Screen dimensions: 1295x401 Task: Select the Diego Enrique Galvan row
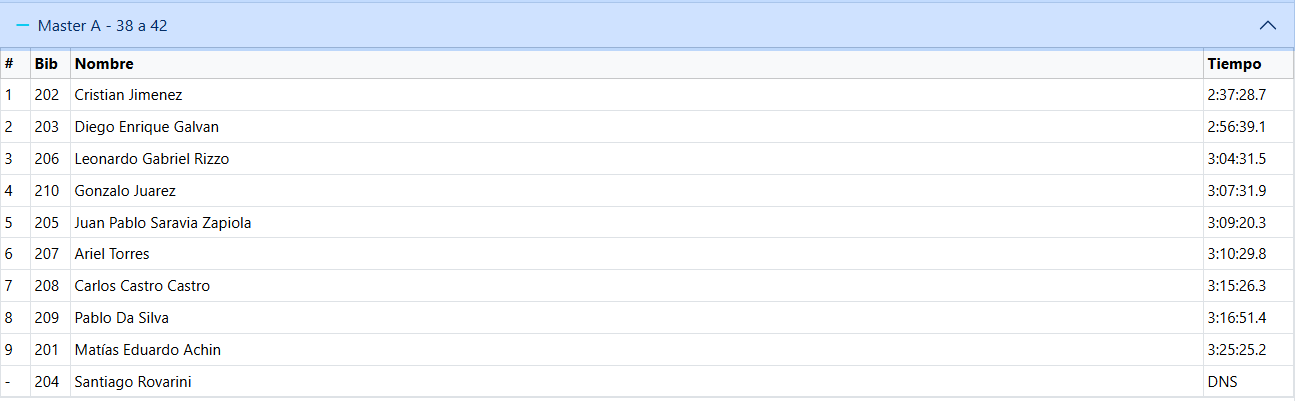click(x=647, y=127)
